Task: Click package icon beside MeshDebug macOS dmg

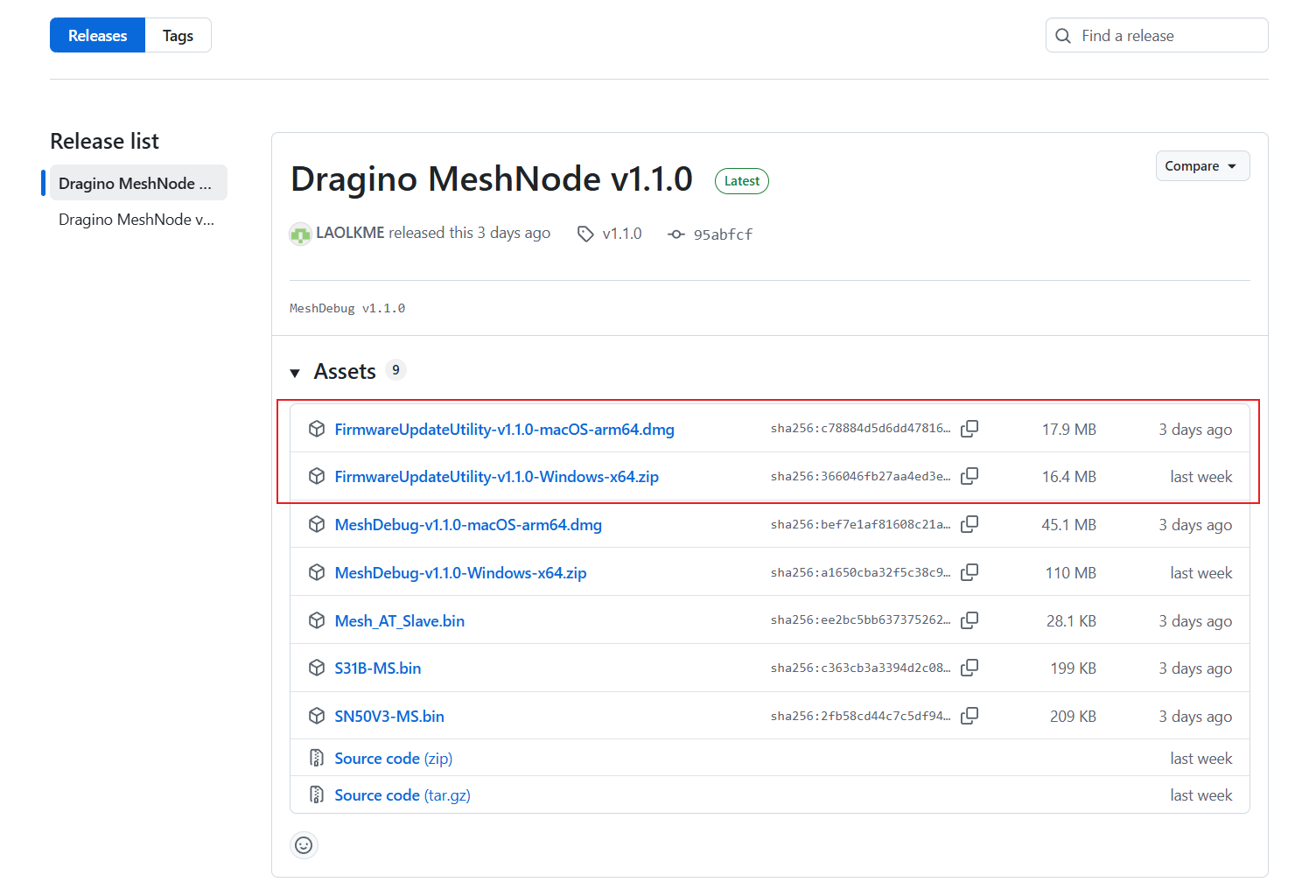Action: coord(317,524)
